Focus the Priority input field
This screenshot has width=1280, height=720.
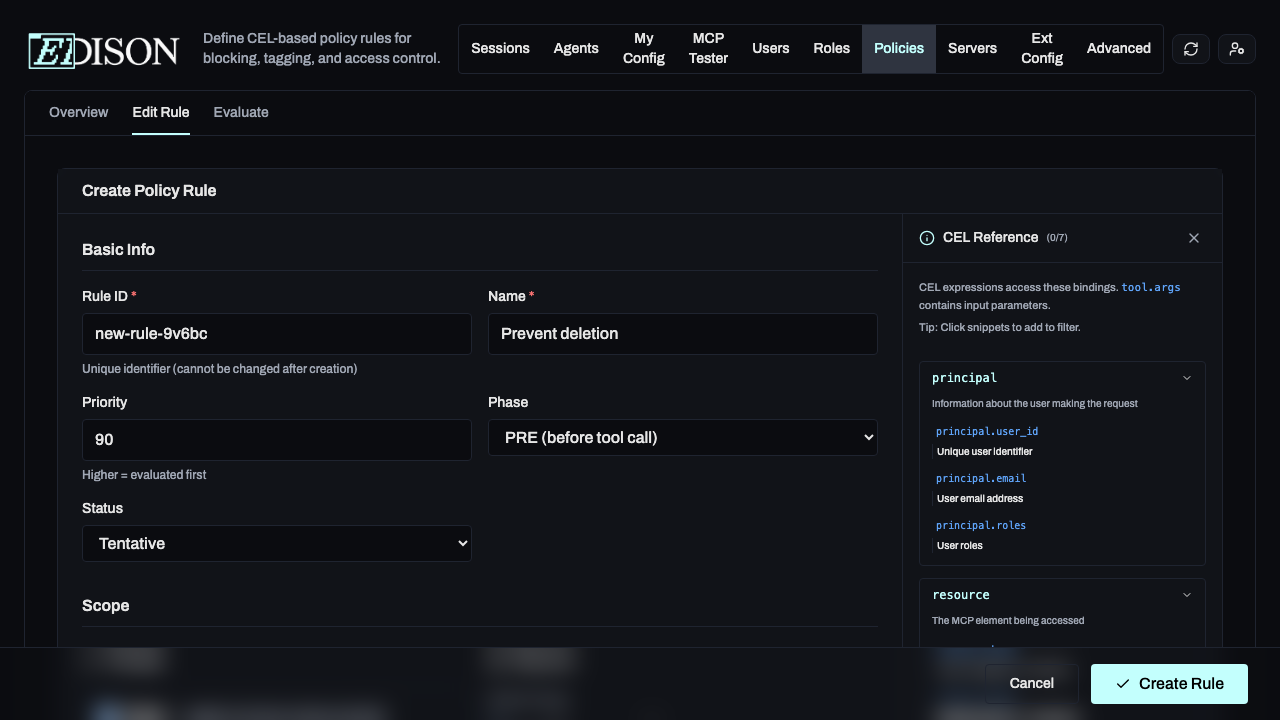coord(276,440)
